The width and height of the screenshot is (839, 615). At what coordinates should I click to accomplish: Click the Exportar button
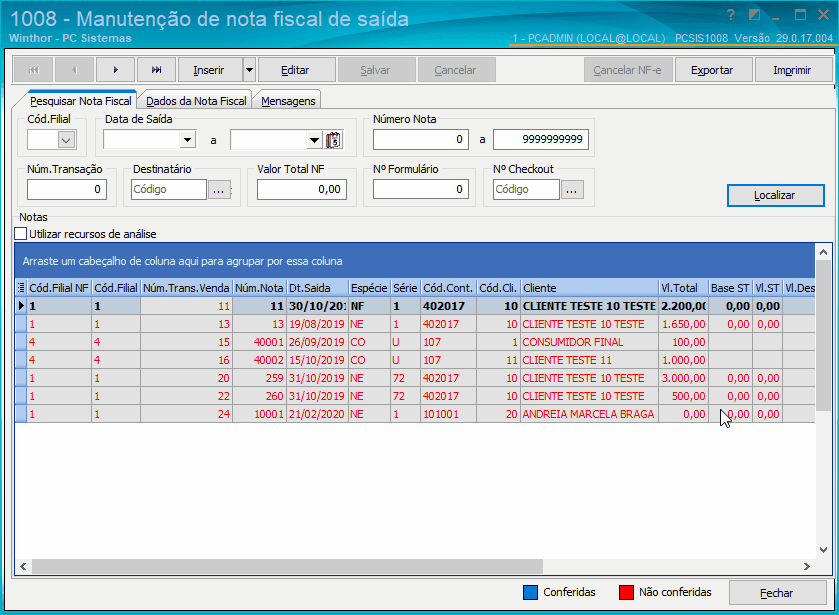click(712, 70)
